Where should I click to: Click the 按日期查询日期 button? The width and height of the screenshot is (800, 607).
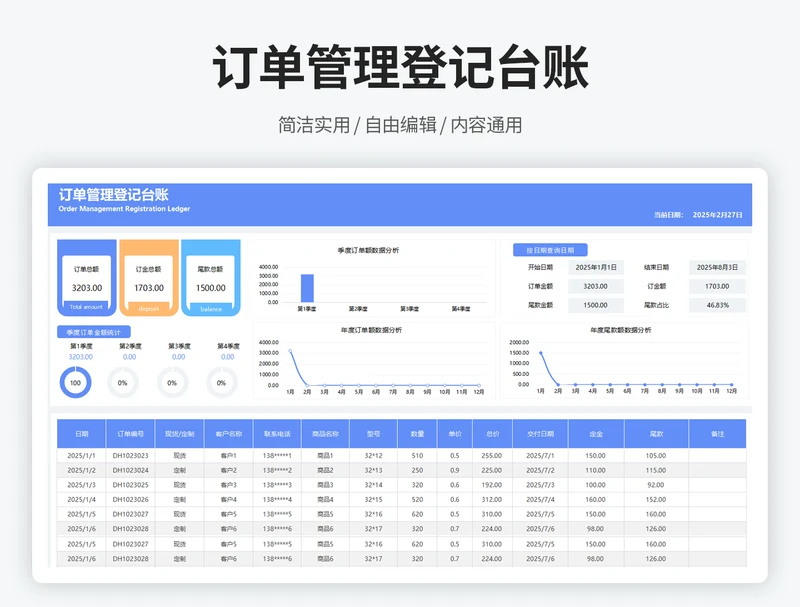coord(550,250)
